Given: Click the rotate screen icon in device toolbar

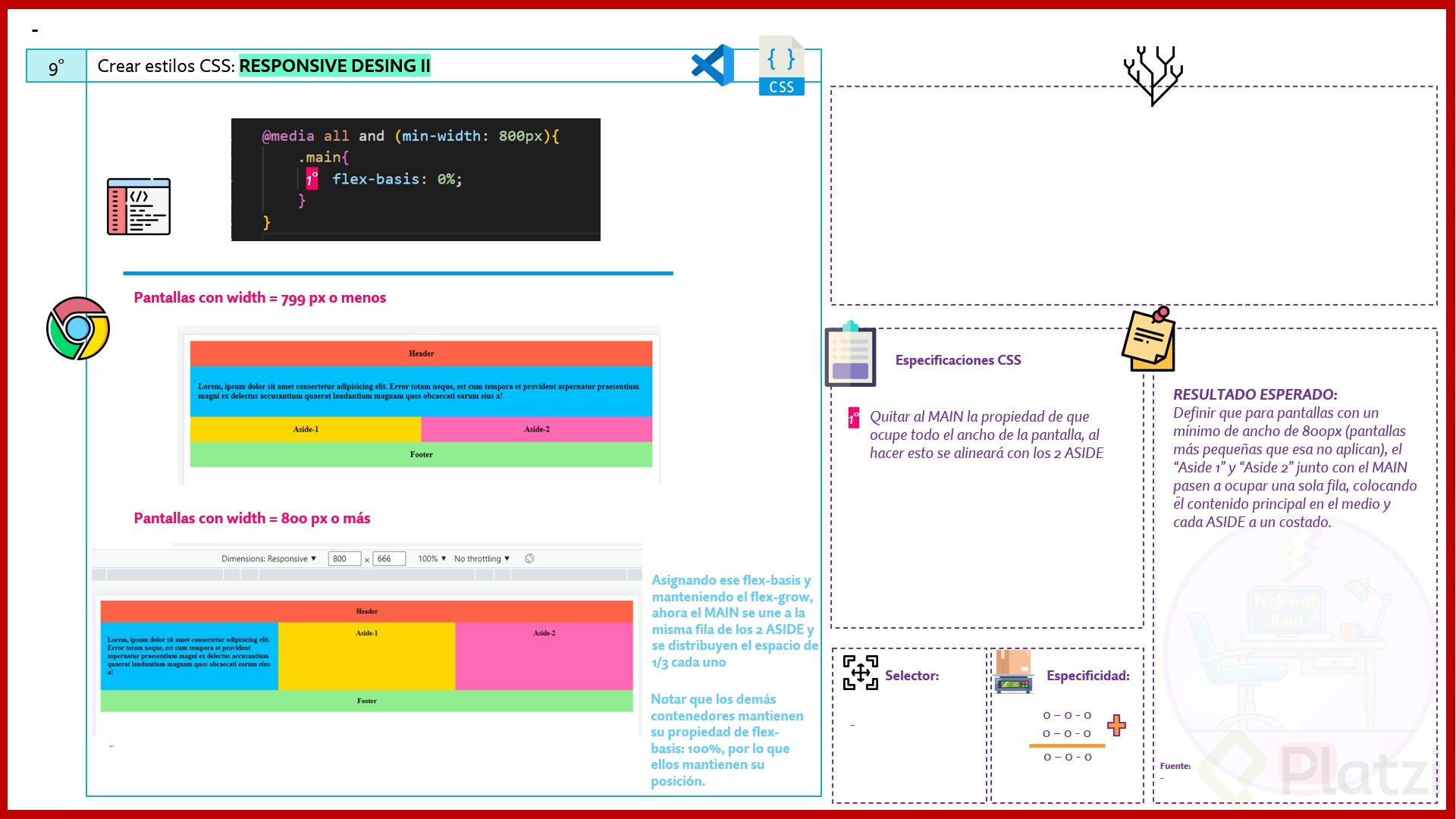Looking at the screenshot, I should click(x=529, y=559).
